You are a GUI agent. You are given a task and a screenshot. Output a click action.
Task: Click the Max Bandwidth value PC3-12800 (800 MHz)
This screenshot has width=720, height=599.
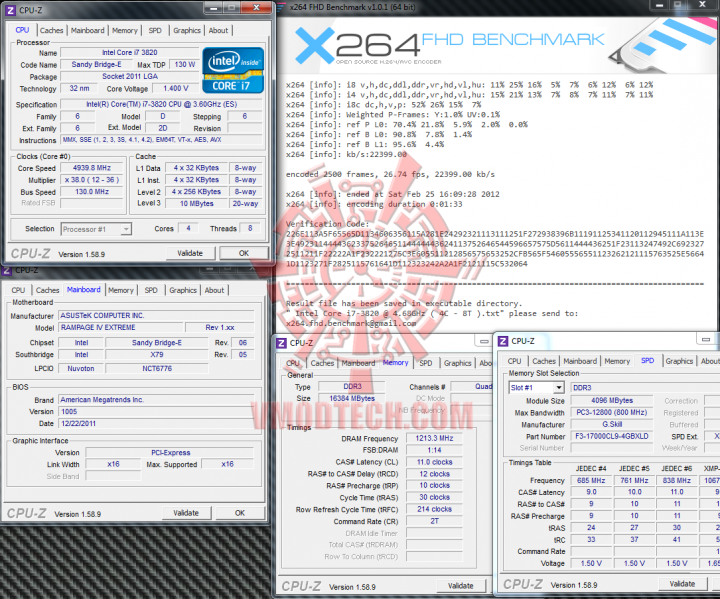point(612,413)
